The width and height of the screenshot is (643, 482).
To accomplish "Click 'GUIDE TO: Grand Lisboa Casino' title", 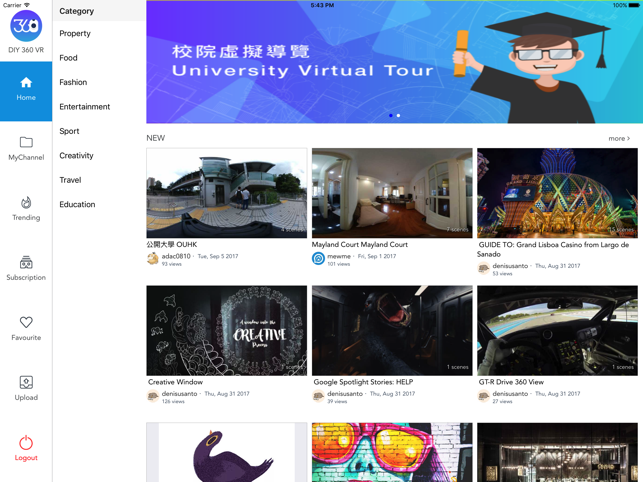I will coord(553,249).
